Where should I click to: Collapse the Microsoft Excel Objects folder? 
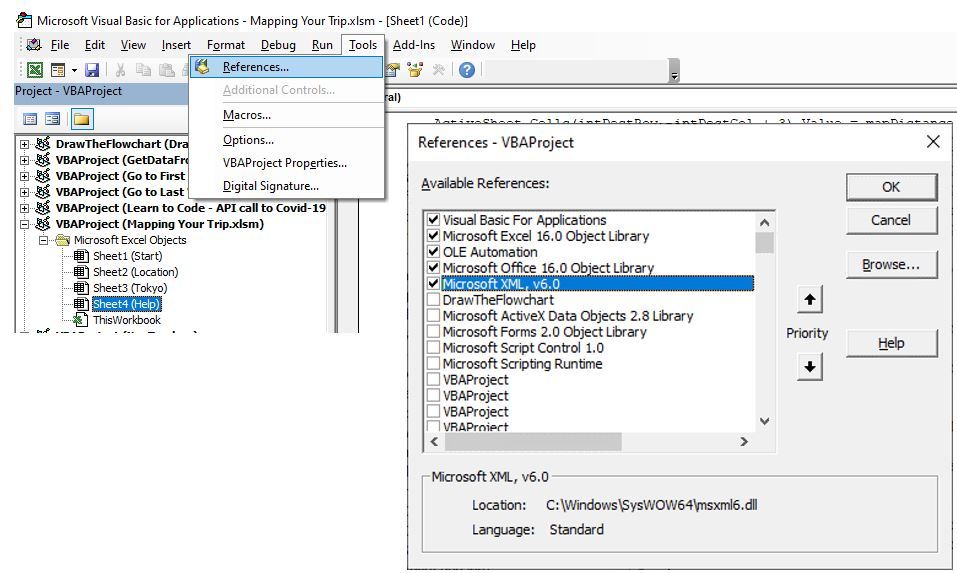pyautogui.click(x=43, y=240)
